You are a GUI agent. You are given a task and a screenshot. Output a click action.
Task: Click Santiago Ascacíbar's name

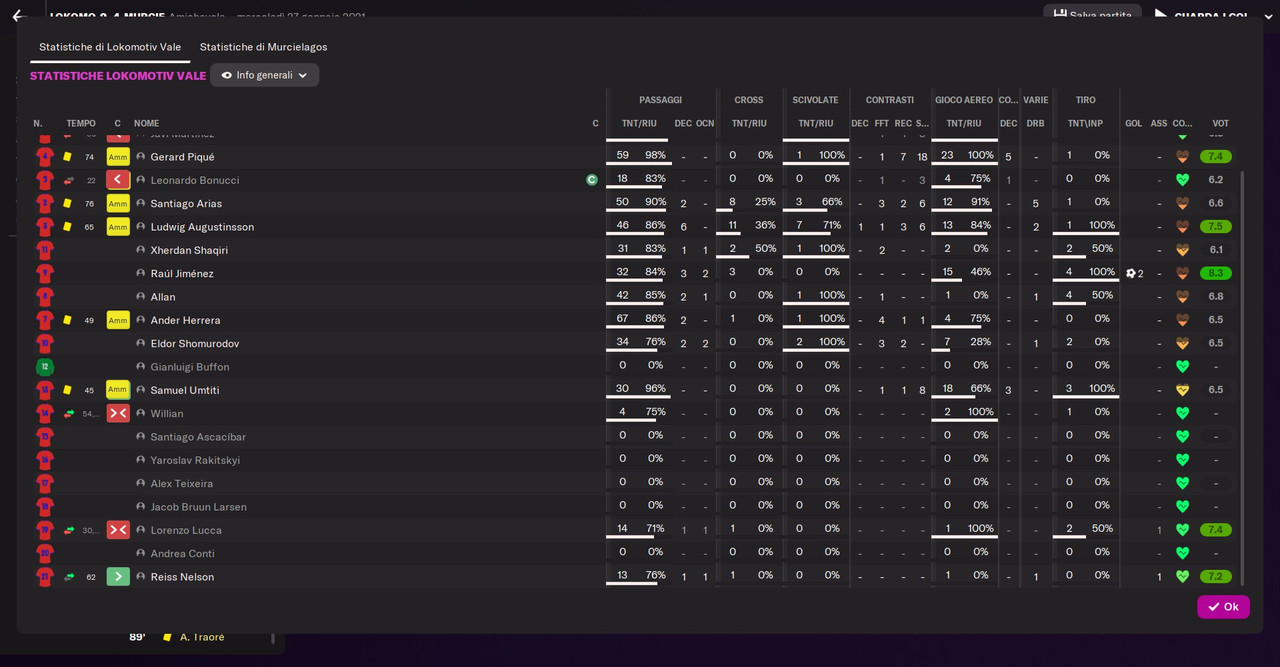pos(198,437)
